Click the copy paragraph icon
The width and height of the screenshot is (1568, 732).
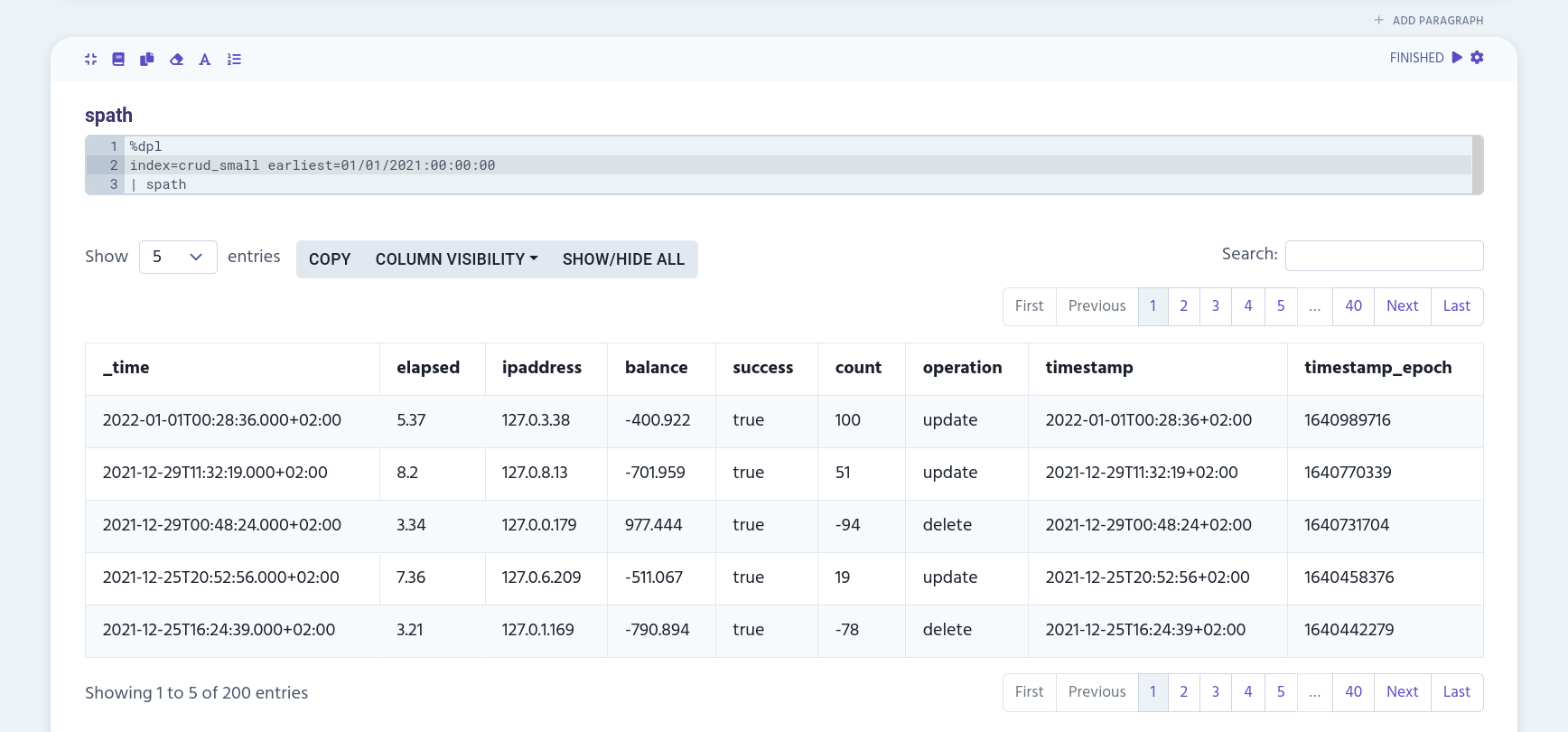pos(147,59)
